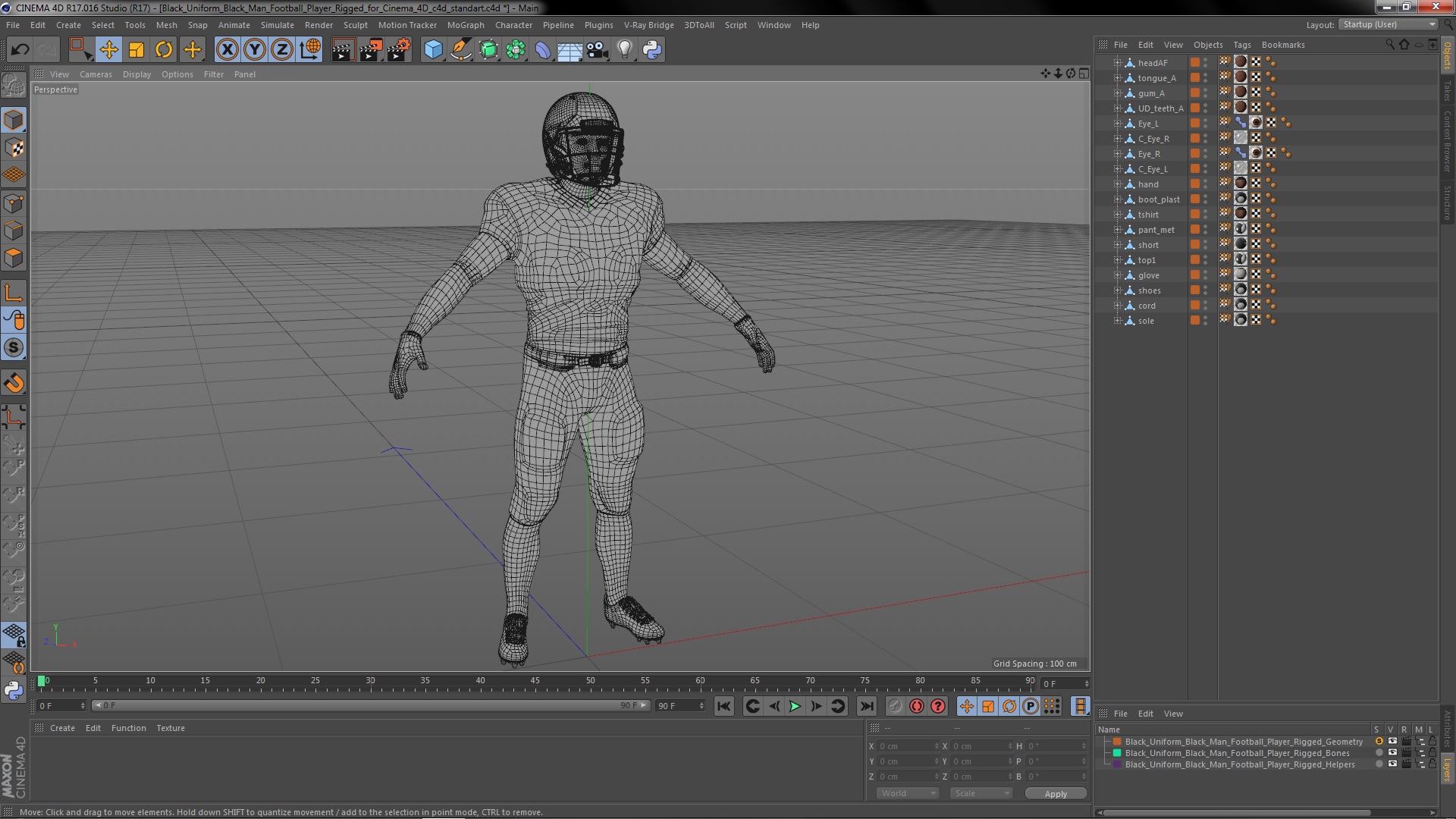Click the coordinate system toggle icon
The image size is (1456, 819).
[x=310, y=50]
